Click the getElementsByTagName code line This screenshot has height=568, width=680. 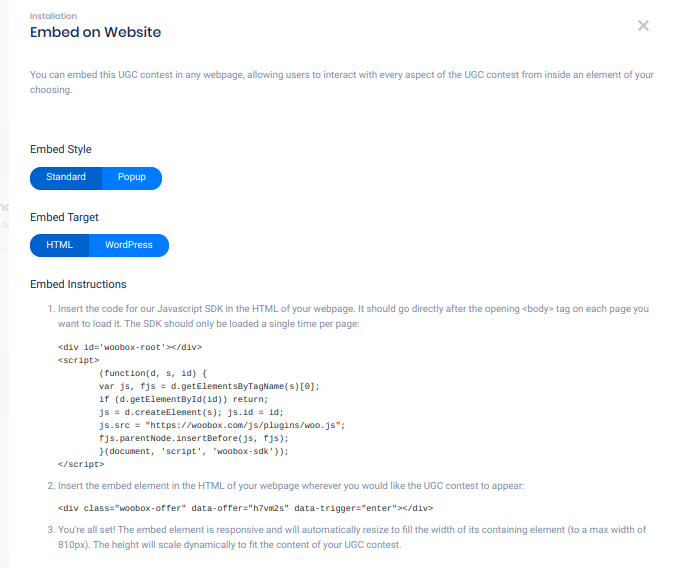[x=208, y=386]
